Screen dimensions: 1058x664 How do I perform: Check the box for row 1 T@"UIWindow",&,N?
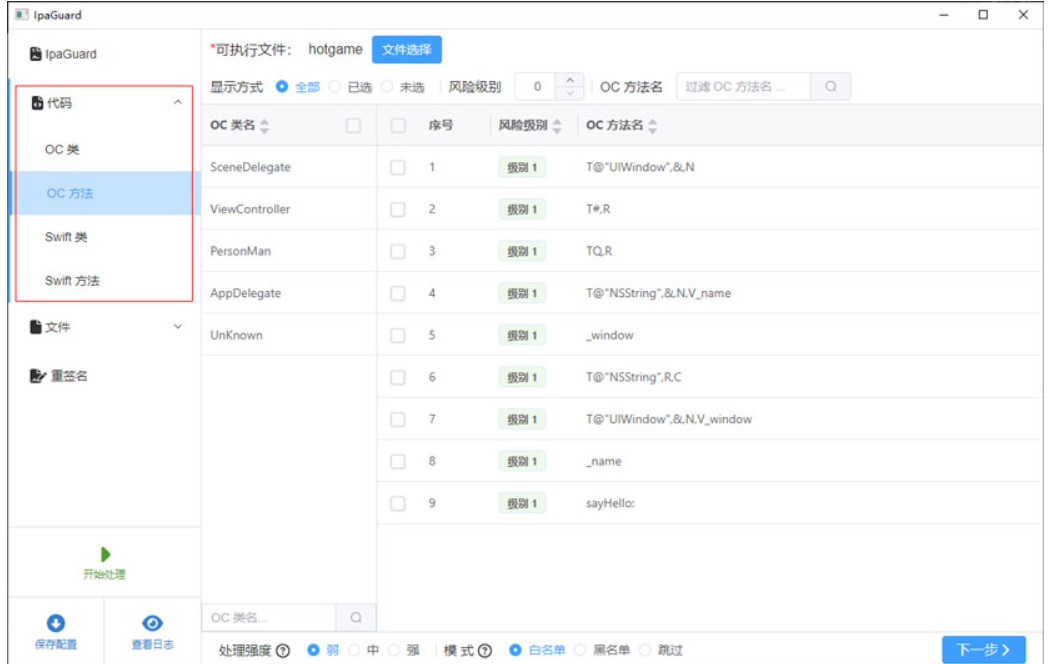tap(398, 167)
